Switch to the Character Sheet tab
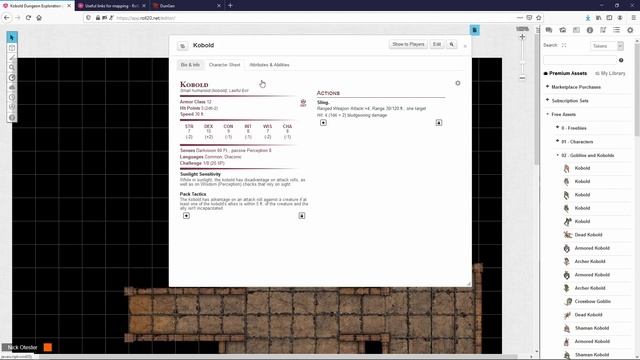640x360 pixels. click(x=224, y=65)
